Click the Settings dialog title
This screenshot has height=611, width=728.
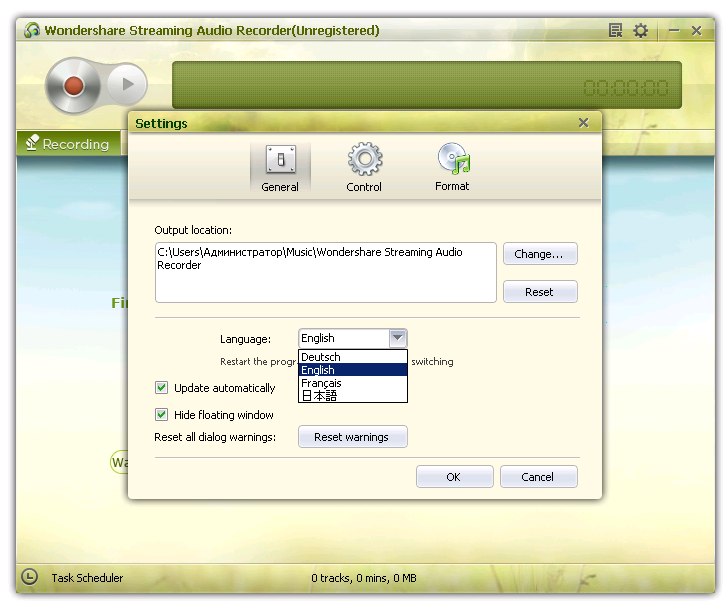(x=161, y=124)
